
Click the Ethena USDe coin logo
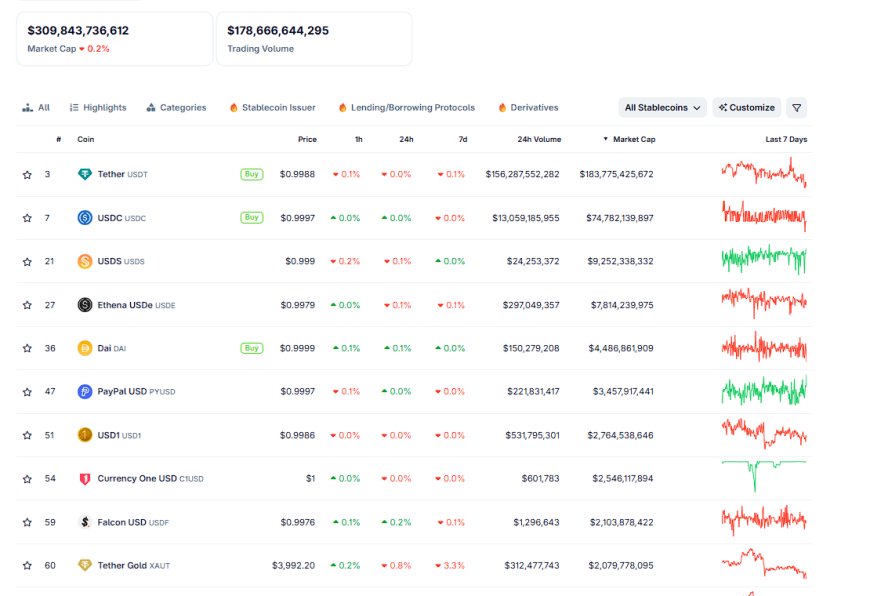(x=84, y=305)
